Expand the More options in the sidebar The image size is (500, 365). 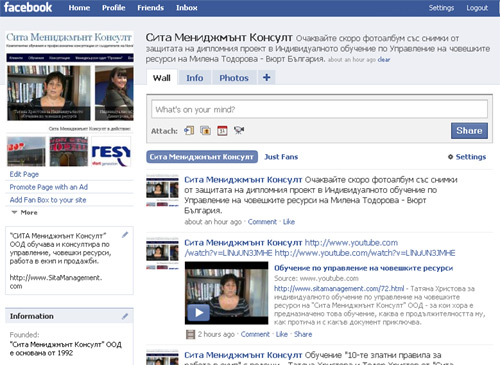tap(24, 212)
